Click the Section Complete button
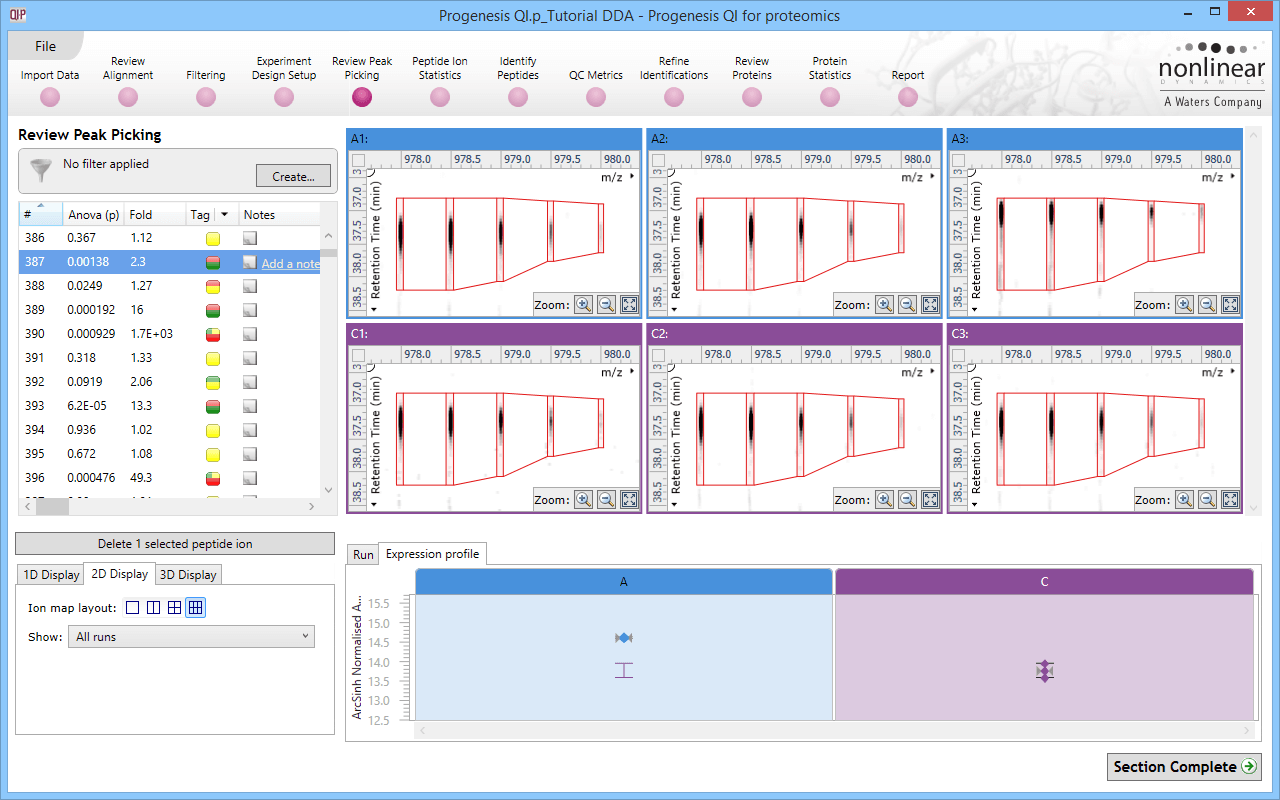The width and height of the screenshot is (1280, 800). click(1185, 767)
